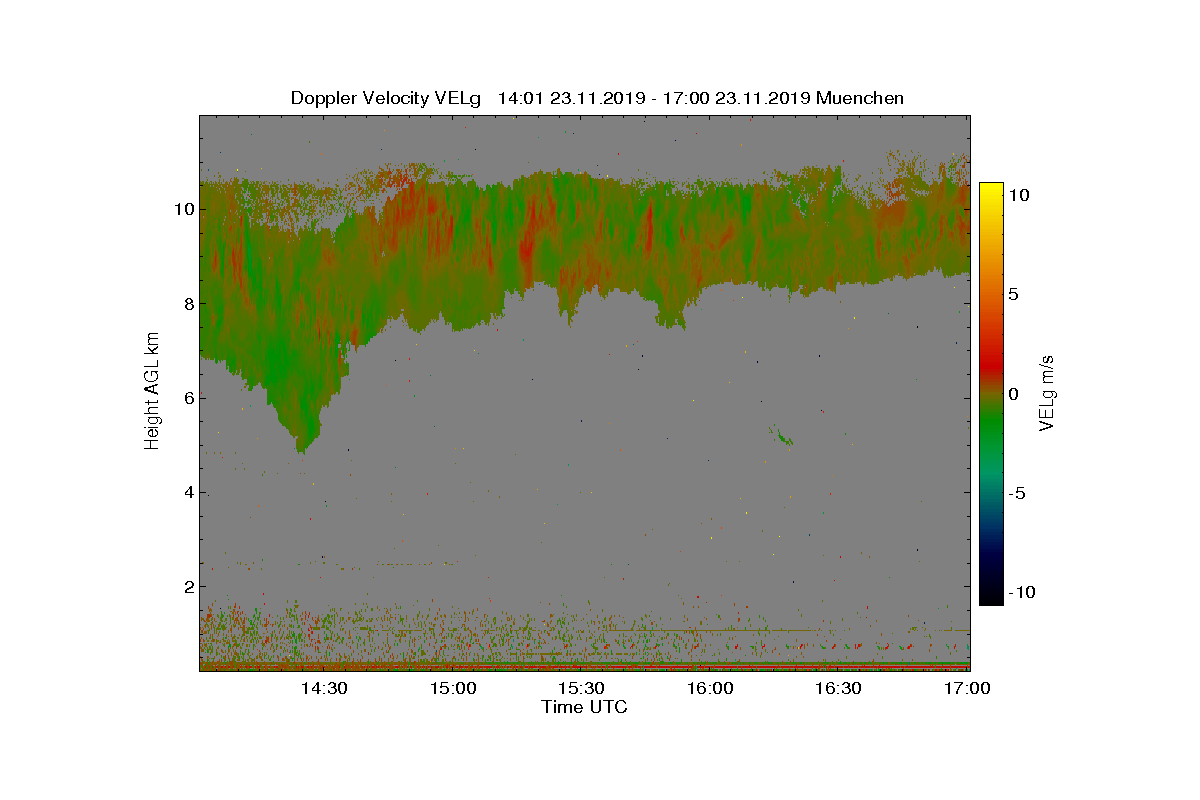Click the 'VELg m/s' colorbar label

tap(1047, 391)
